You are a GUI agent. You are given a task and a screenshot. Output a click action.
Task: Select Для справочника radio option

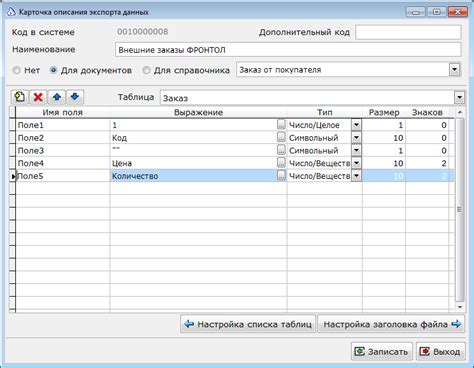146,70
